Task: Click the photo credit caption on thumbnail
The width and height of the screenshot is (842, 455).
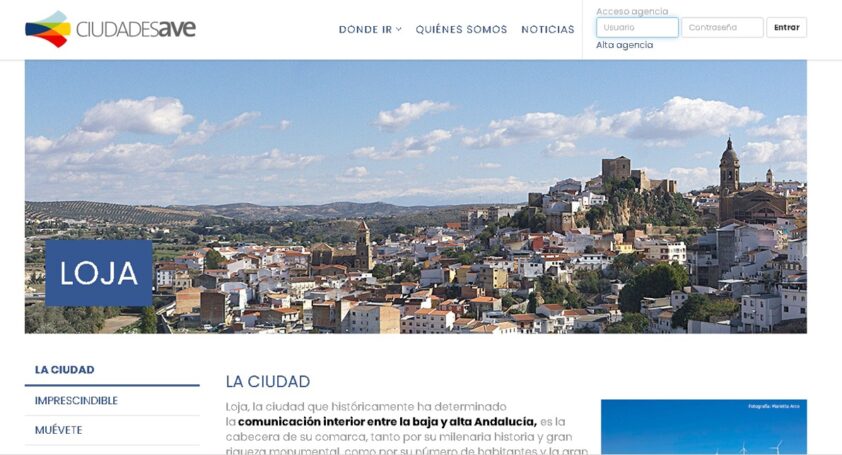Action: [x=775, y=406]
